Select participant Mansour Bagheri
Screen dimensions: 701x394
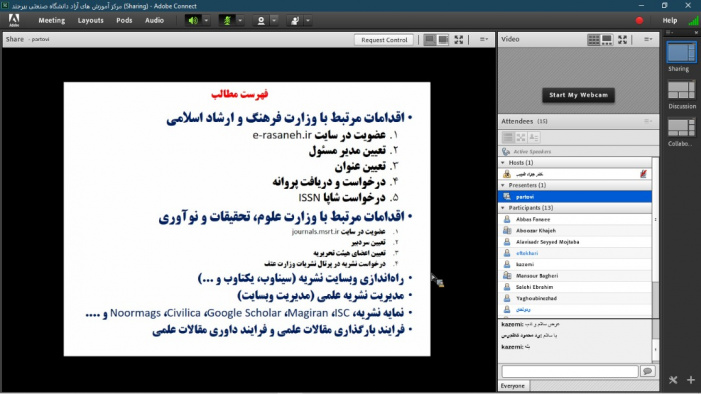575,276
